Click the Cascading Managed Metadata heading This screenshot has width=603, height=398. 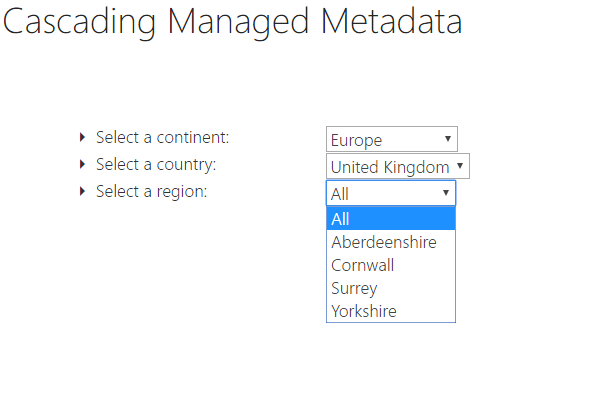232,22
